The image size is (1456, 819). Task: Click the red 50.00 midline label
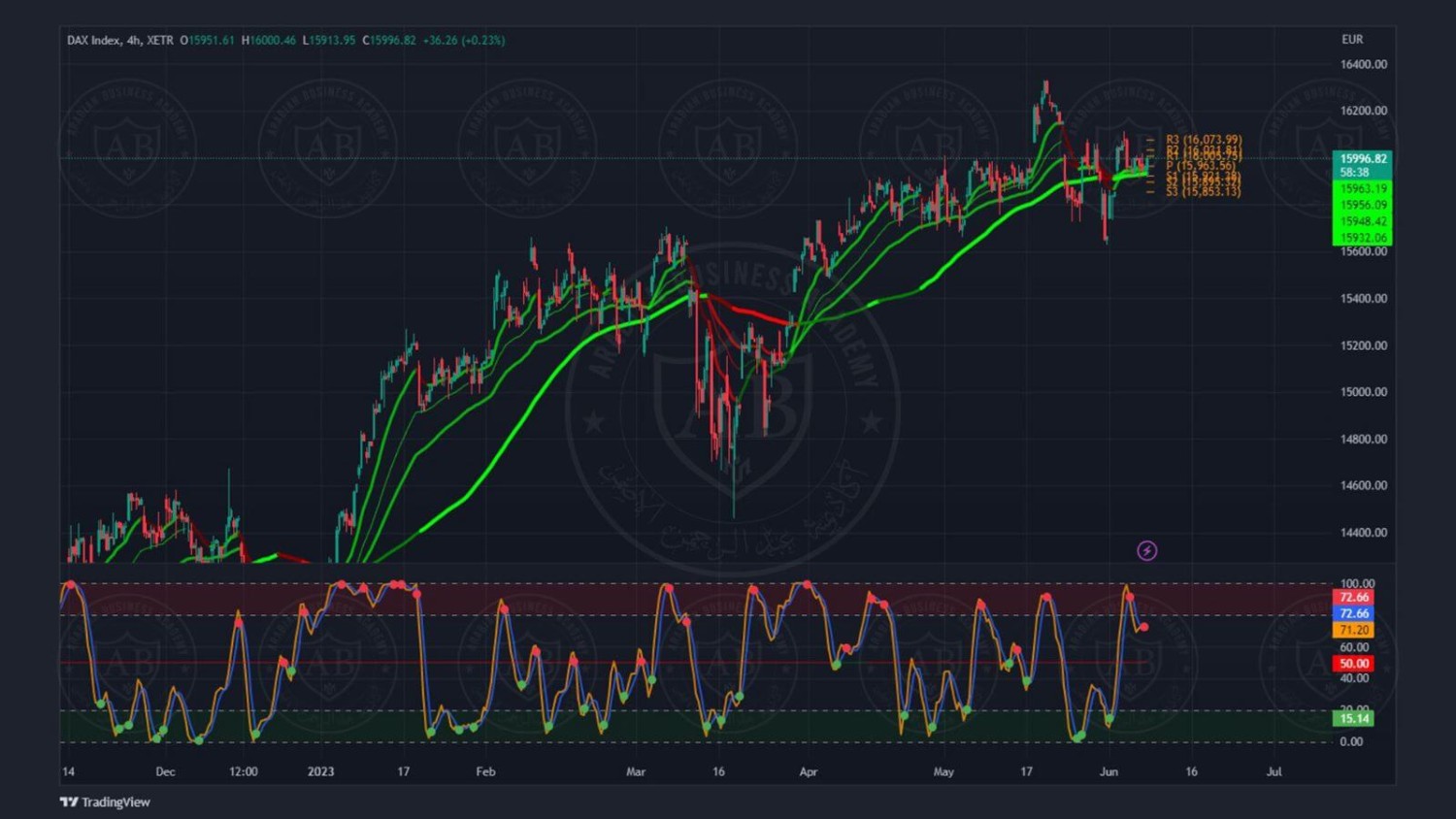[1353, 664]
